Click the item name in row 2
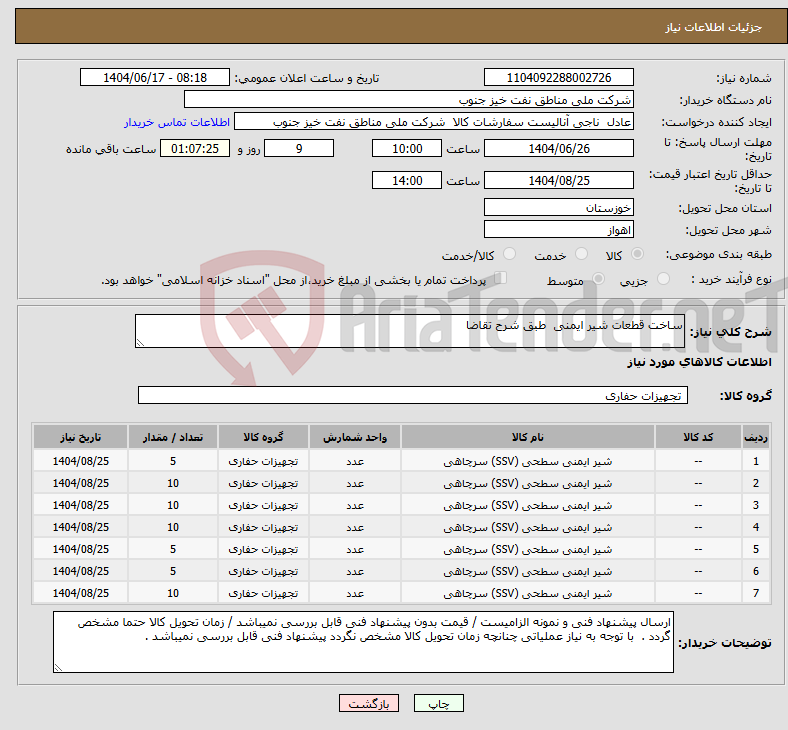 coord(528,483)
